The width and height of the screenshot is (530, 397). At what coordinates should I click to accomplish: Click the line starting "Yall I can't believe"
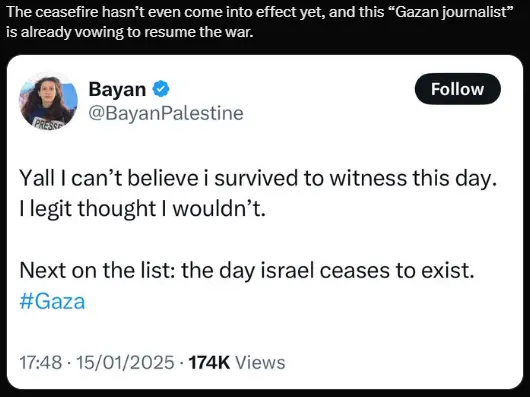258,178
